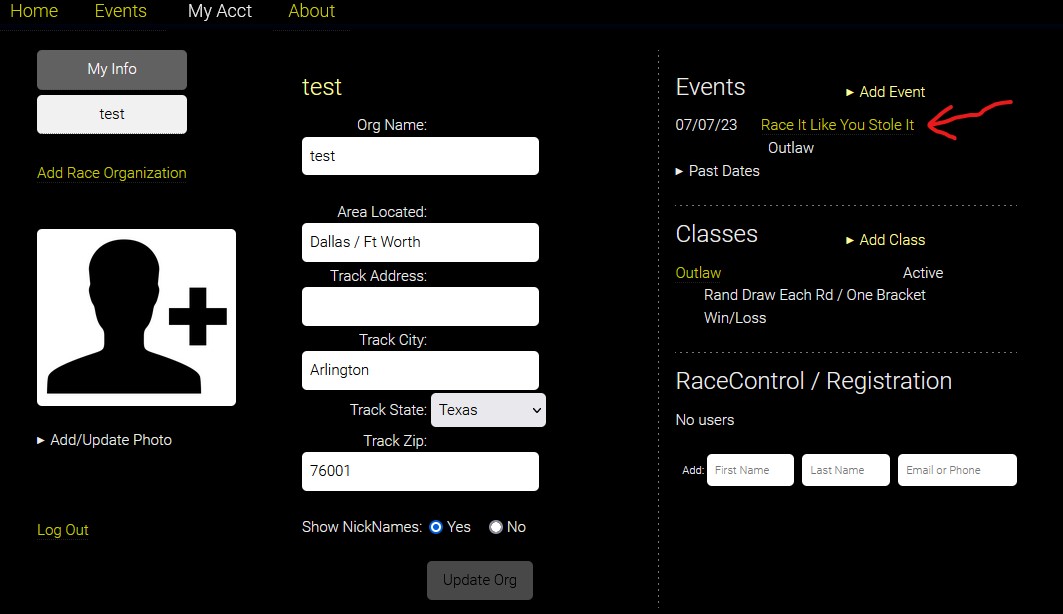The height and width of the screenshot is (614, 1063).
Task: Expand the Past Dates section
Action: coord(718,171)
